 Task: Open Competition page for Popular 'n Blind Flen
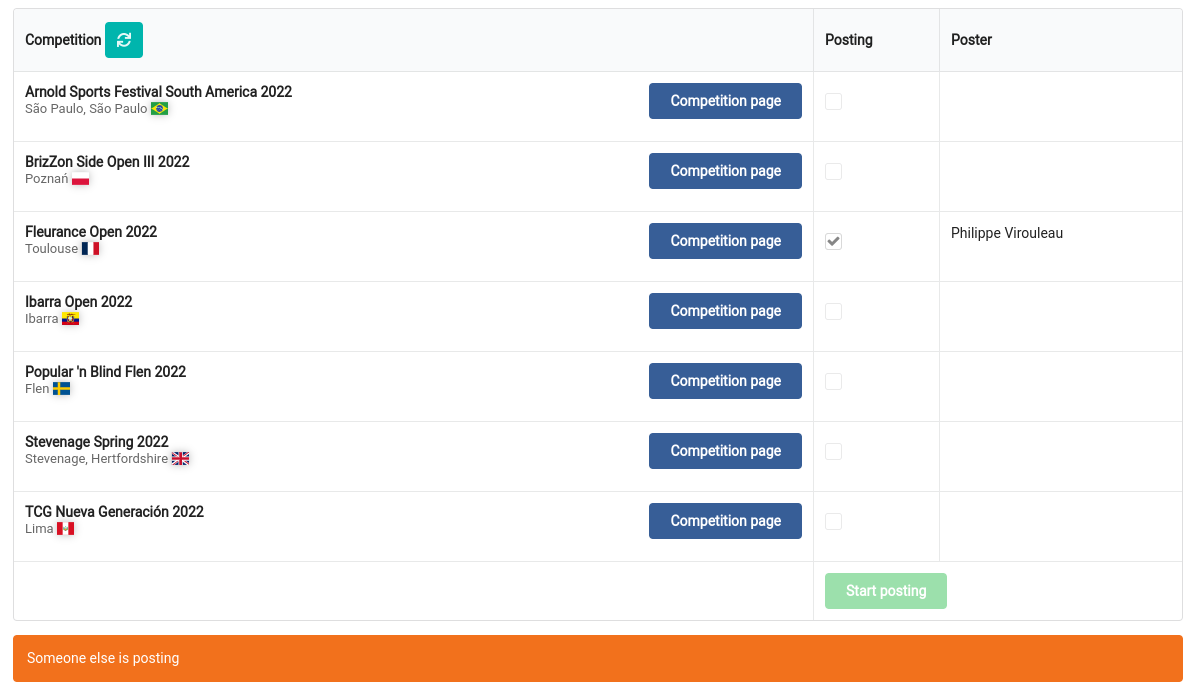click(725, 381)
